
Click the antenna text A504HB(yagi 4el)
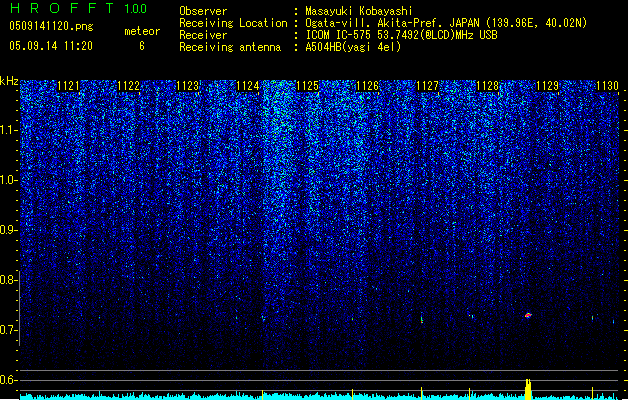tap(353, 47)
